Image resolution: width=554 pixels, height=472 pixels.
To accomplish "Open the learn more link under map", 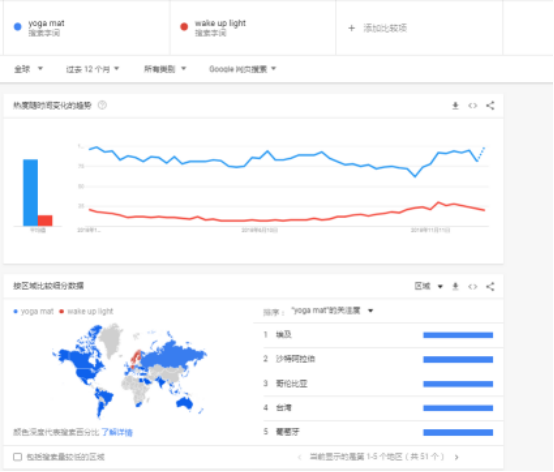I will [117, 432].
